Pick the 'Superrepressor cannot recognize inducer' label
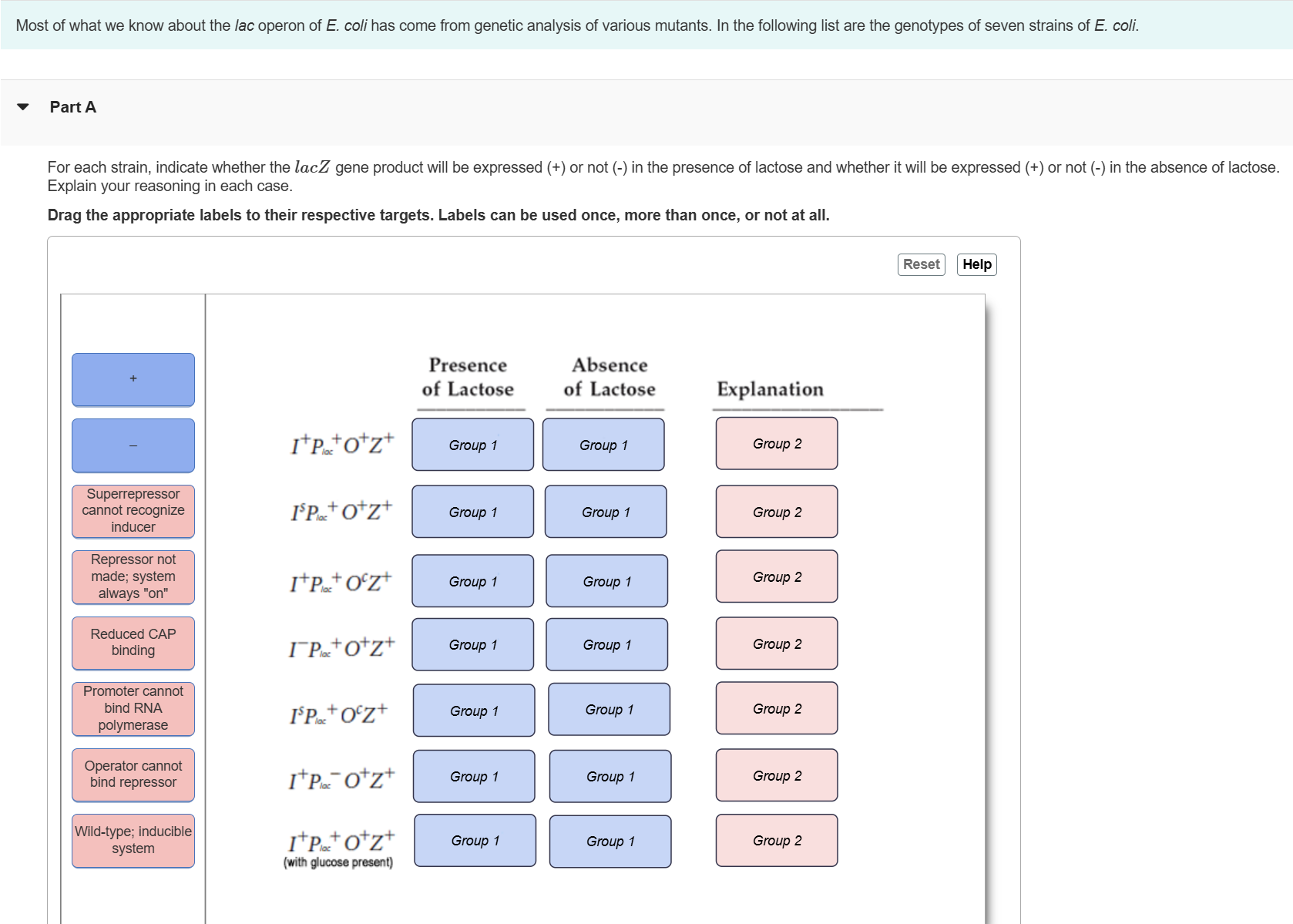The image size is (1293, 924). 133,510
